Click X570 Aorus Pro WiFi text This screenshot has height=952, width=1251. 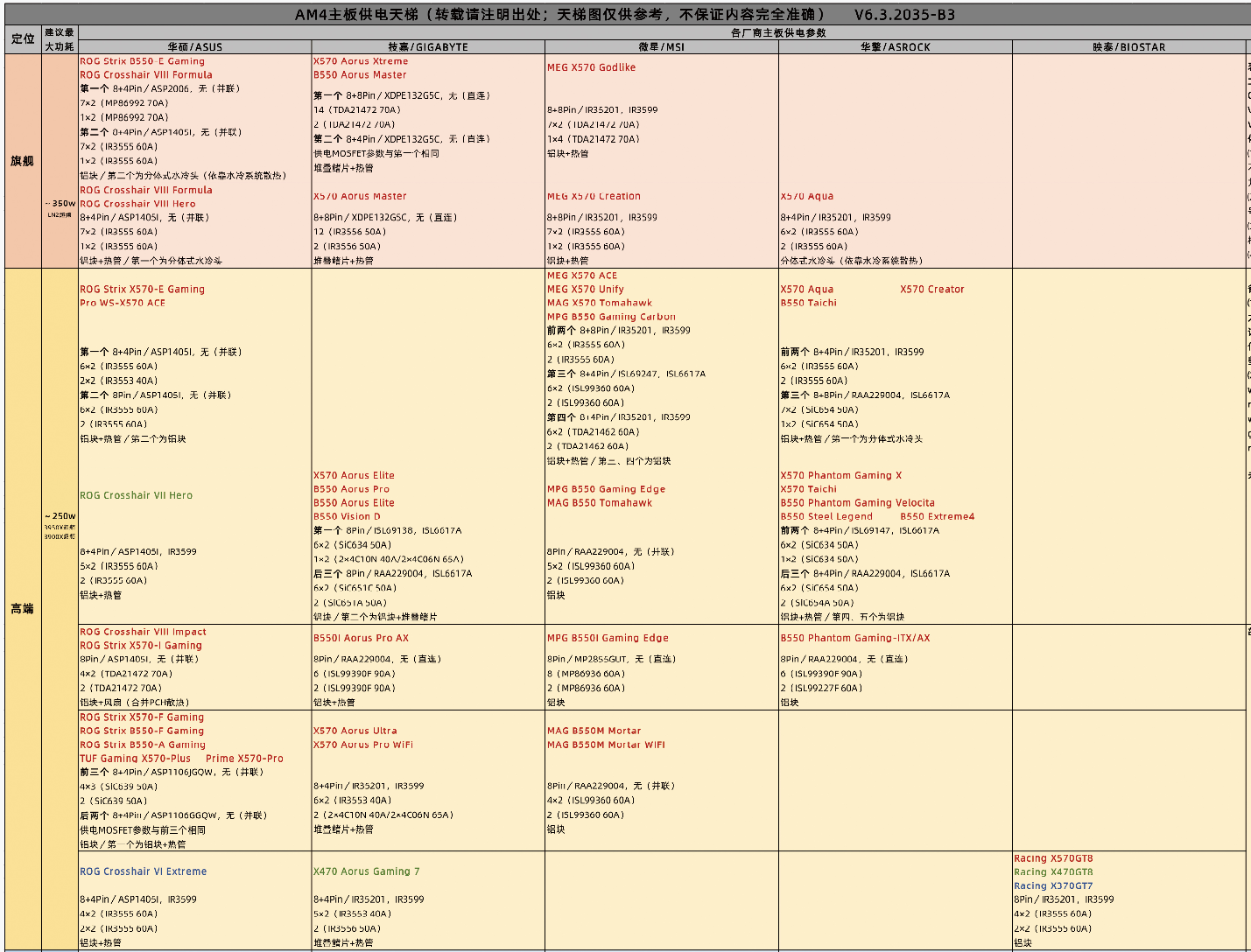pyautogui.click(x=363, y=745)
